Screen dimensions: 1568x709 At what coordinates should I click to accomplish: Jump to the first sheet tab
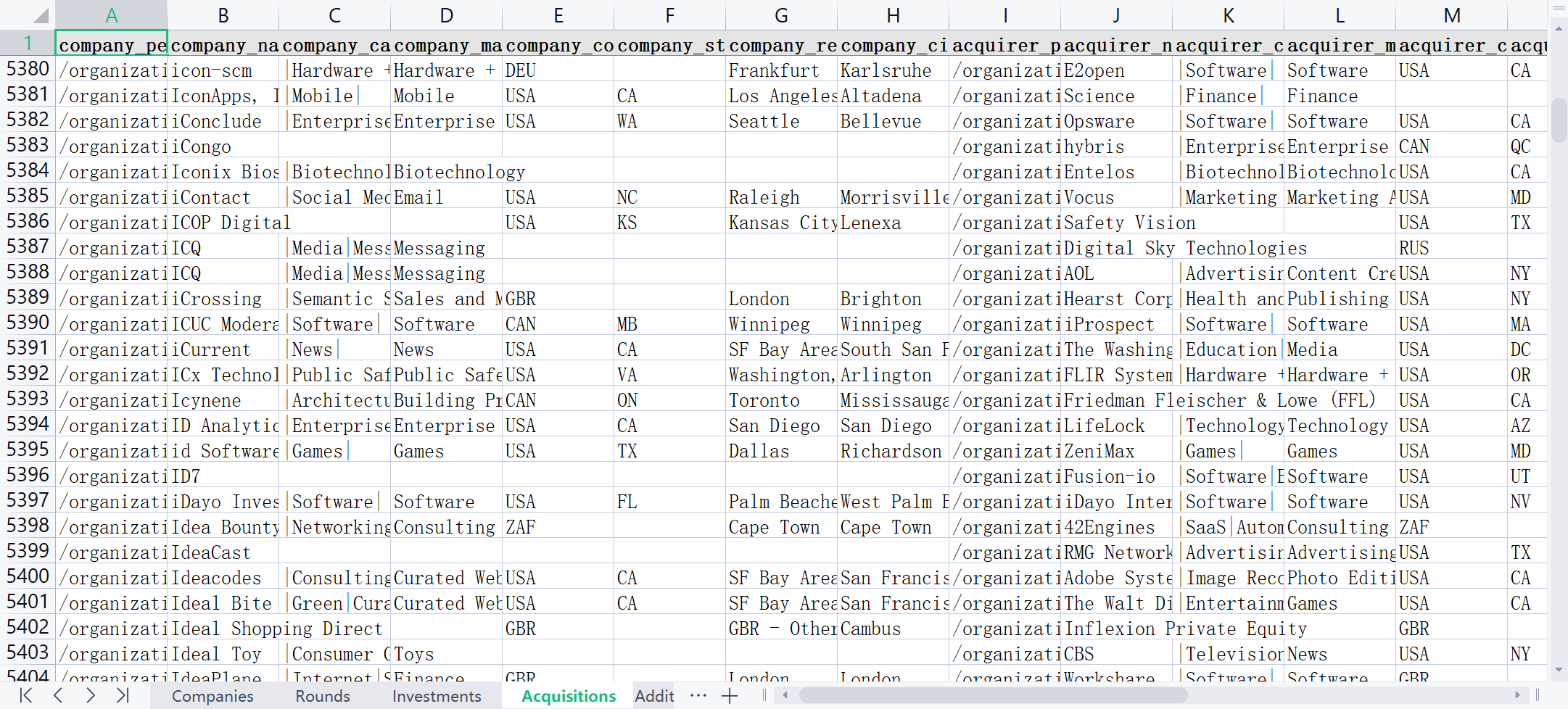pos(26,696)
